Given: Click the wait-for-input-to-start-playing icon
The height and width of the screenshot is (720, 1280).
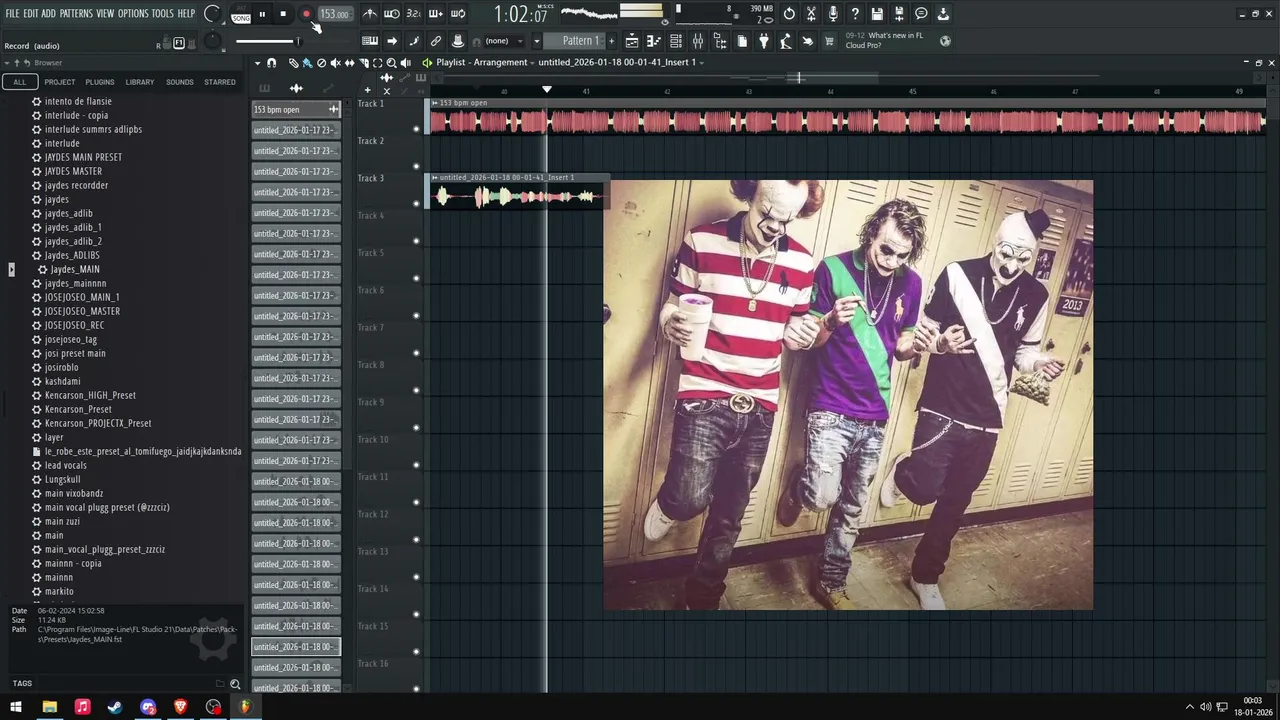Looking at the screenshot, I should 391,14.
